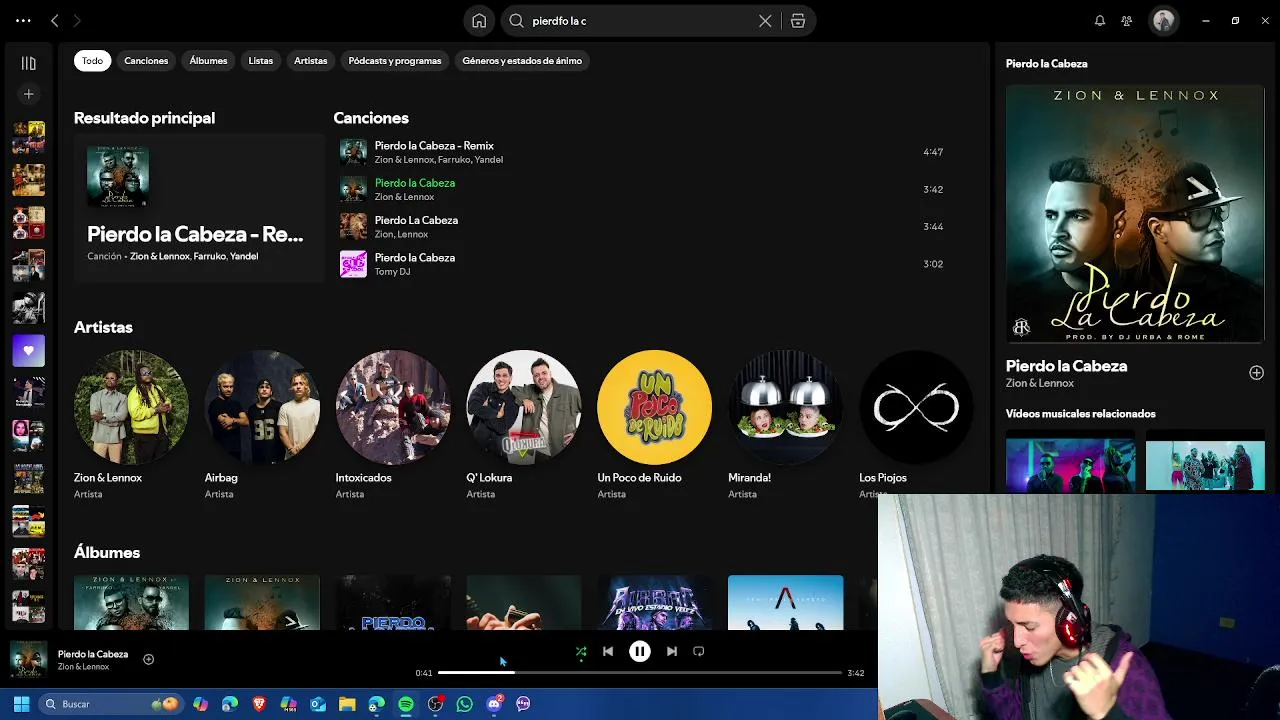
Task: Open friend activity icon
Action: 1127,21
